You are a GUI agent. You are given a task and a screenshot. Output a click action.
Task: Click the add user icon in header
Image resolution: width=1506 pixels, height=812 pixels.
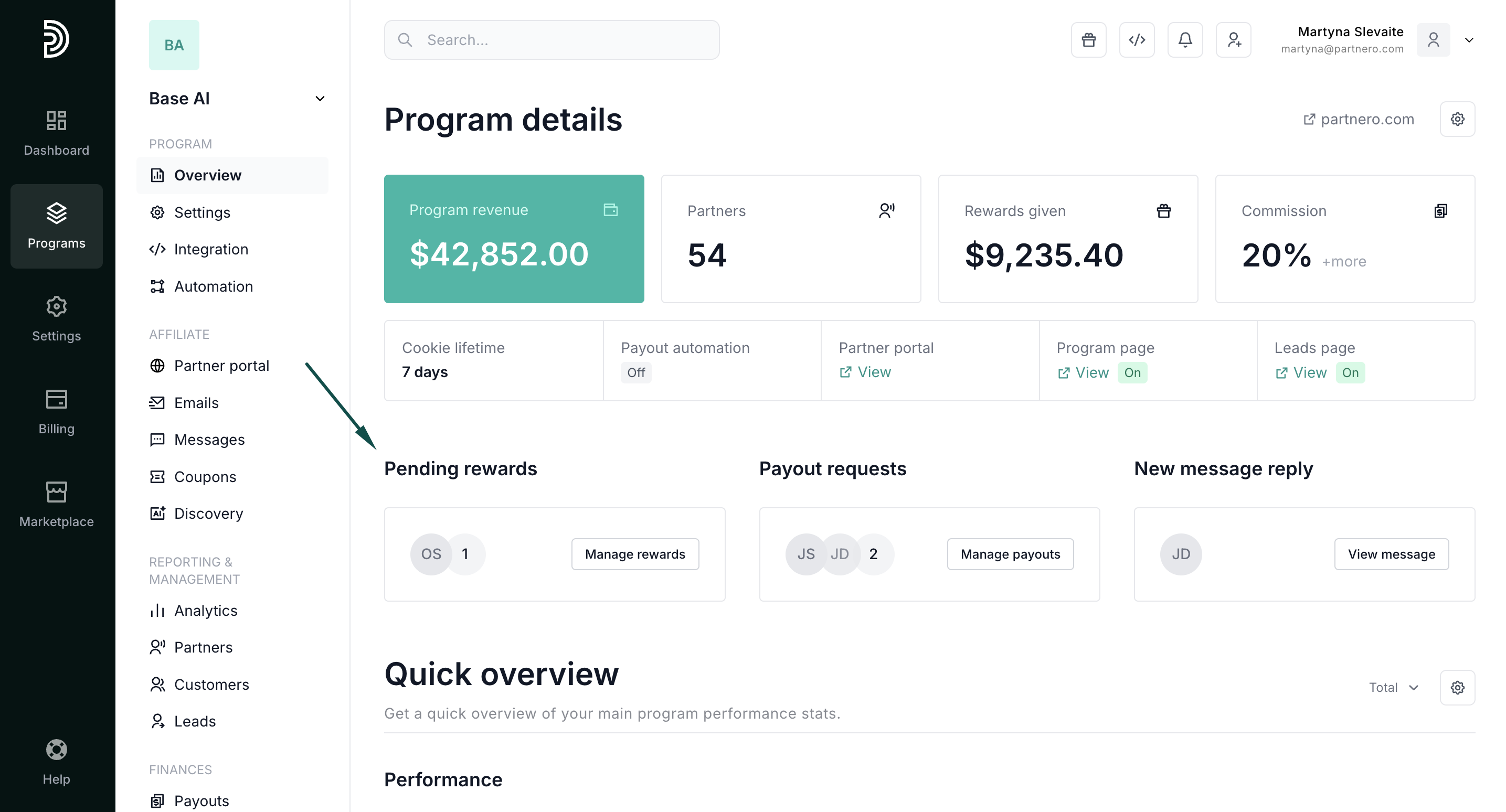tap(1233, 40)
